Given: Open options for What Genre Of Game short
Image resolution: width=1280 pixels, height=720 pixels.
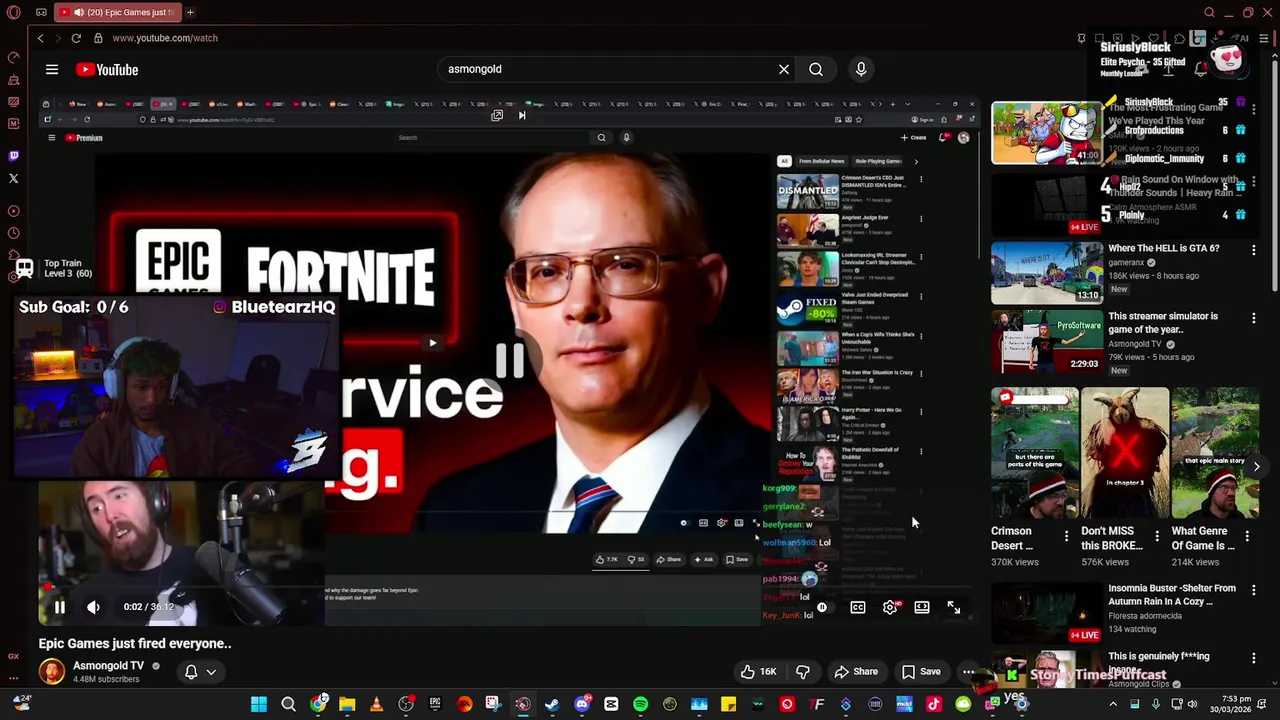Looking at the screenshot, I should pos(1247,537).
